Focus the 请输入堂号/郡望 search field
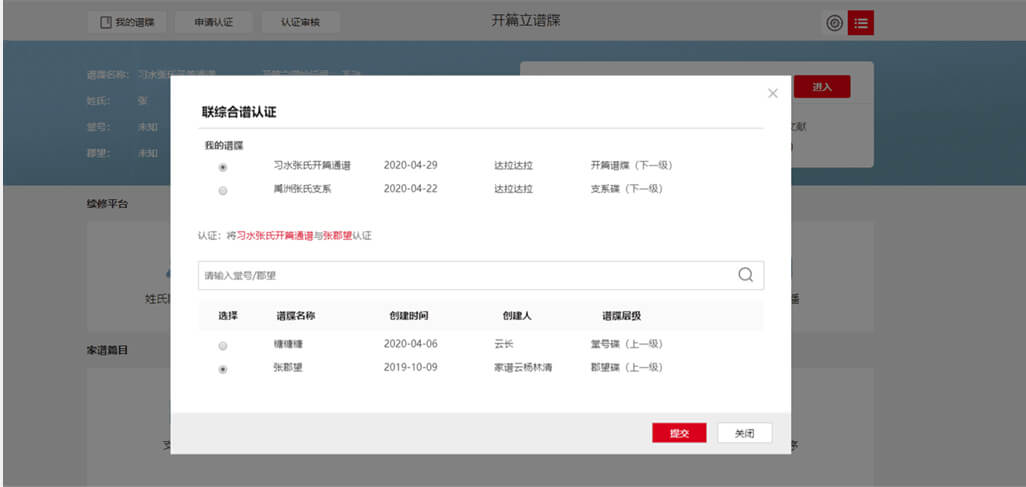Image resolution: width=1026 pixels, height=487 pixels. [x=460, y=275]
